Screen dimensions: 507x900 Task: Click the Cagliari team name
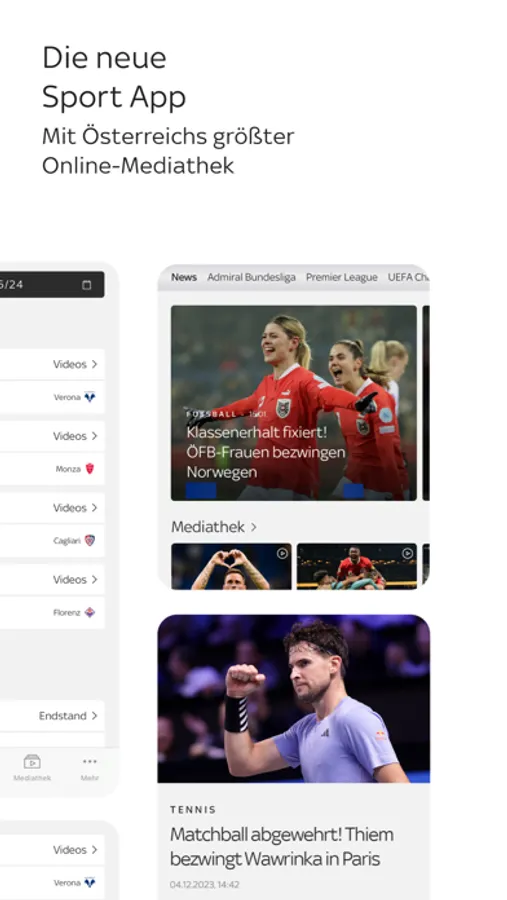pos(66,541)
